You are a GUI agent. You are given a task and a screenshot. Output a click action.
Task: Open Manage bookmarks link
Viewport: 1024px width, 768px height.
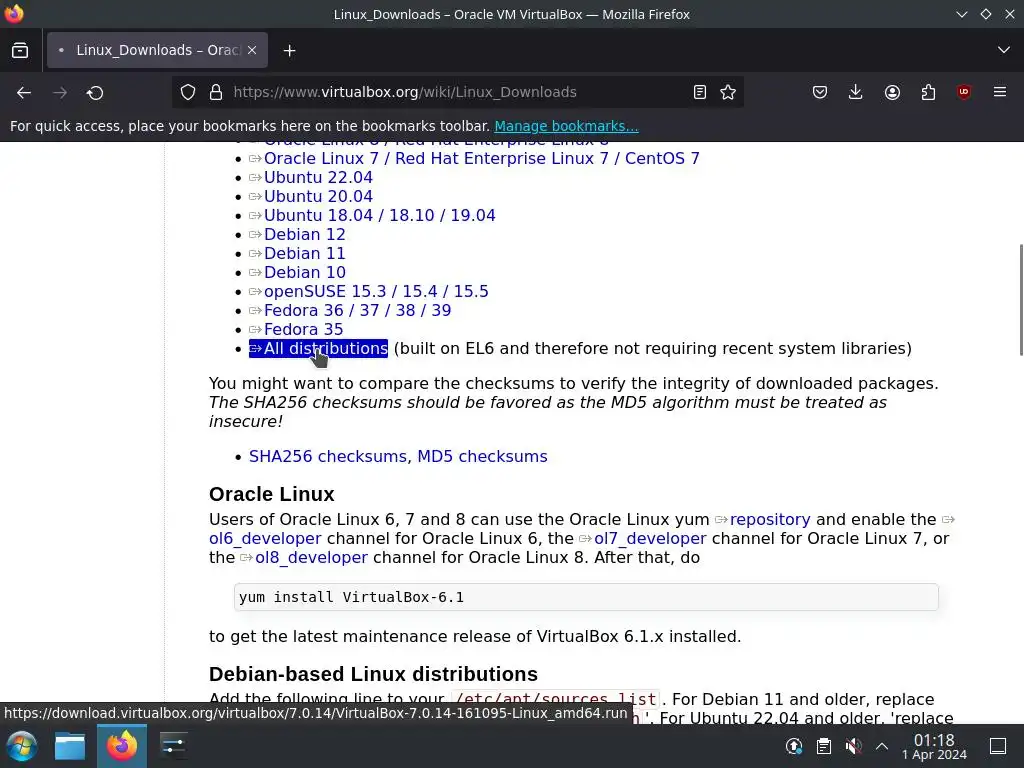(566, 126)
